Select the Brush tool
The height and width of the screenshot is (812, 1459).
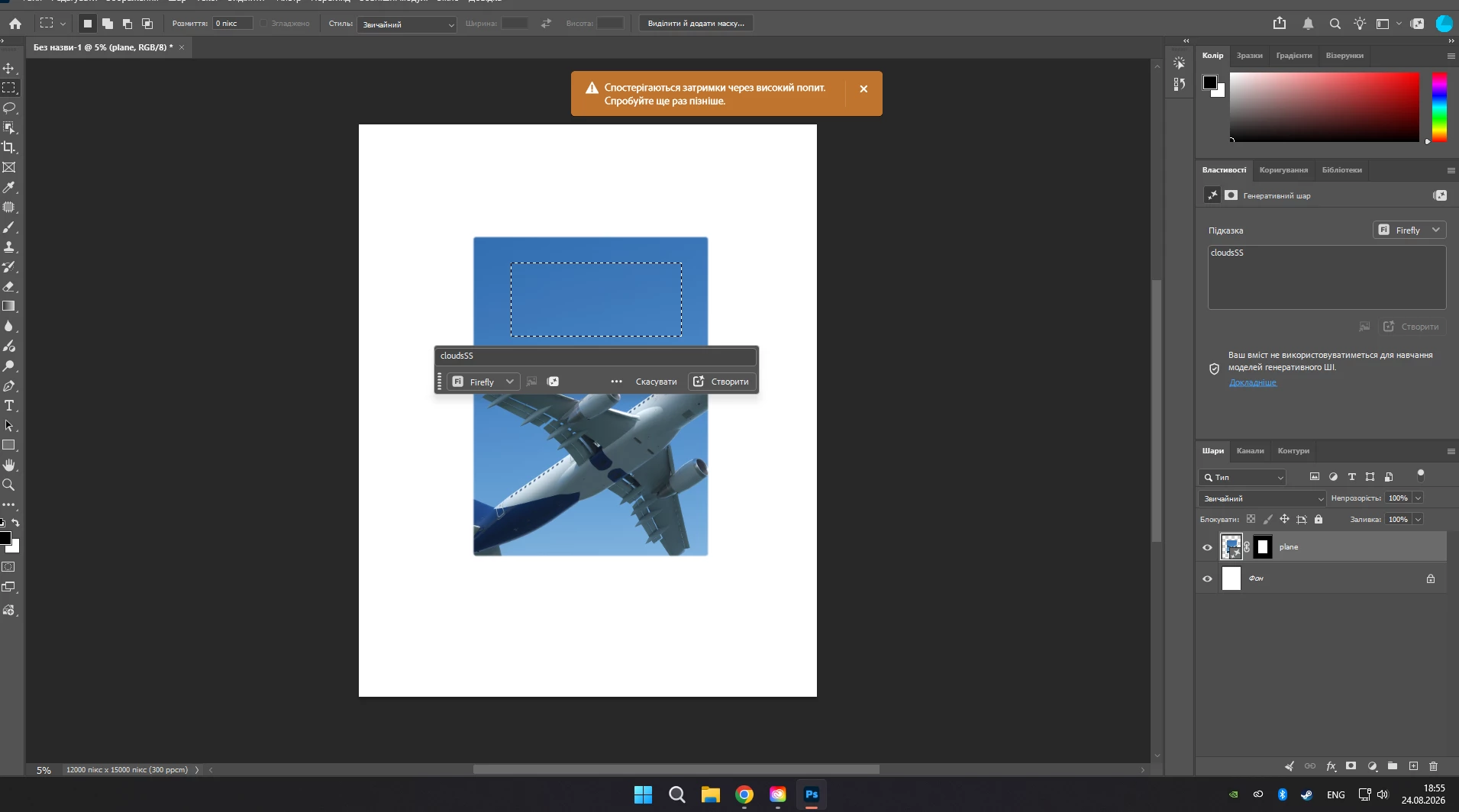pyautogui.click(x=9, y=227)
